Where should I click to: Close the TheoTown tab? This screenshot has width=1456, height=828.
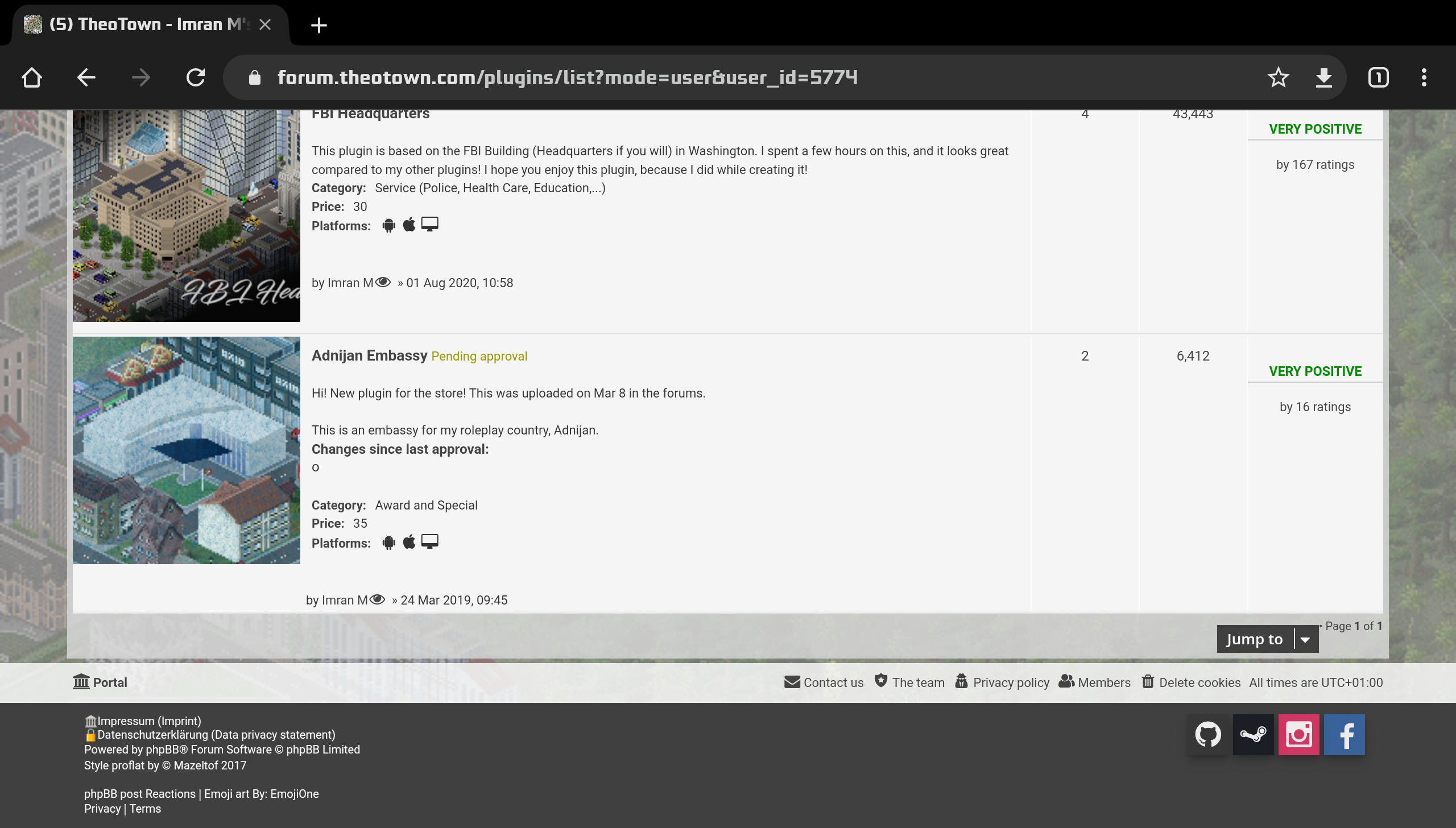[x=265, y=24]
